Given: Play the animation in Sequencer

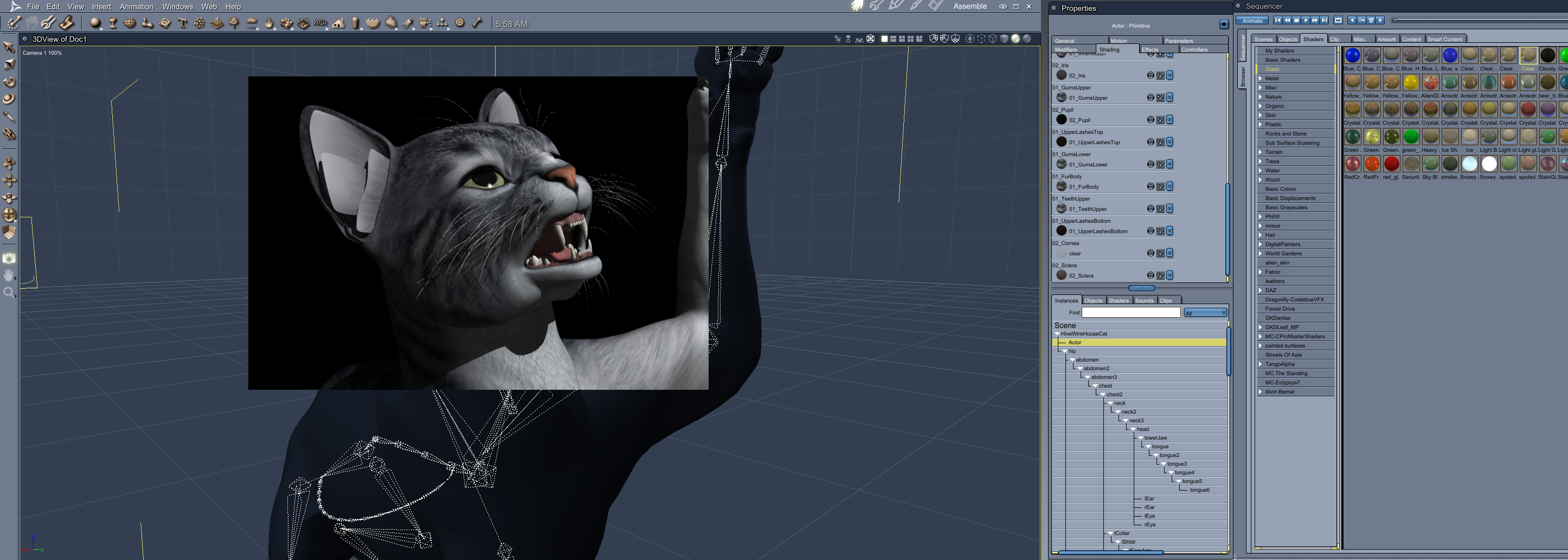Looking at the screenshot, I should point(1306,20).
